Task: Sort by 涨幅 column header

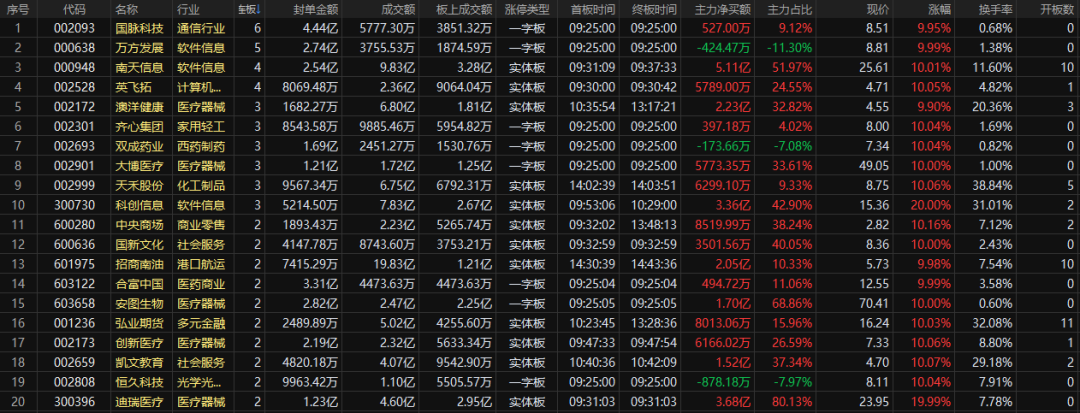Action: (x=939, y=10)
